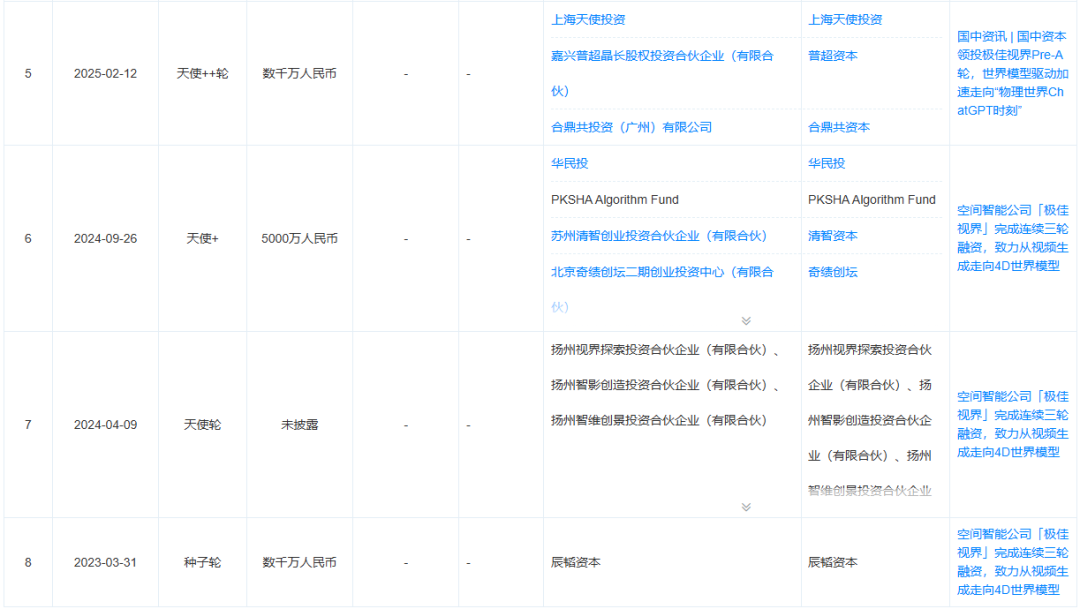Open 清智资本 link
The height and width of the screenshot is (609, 1080).
coord(833,236)
